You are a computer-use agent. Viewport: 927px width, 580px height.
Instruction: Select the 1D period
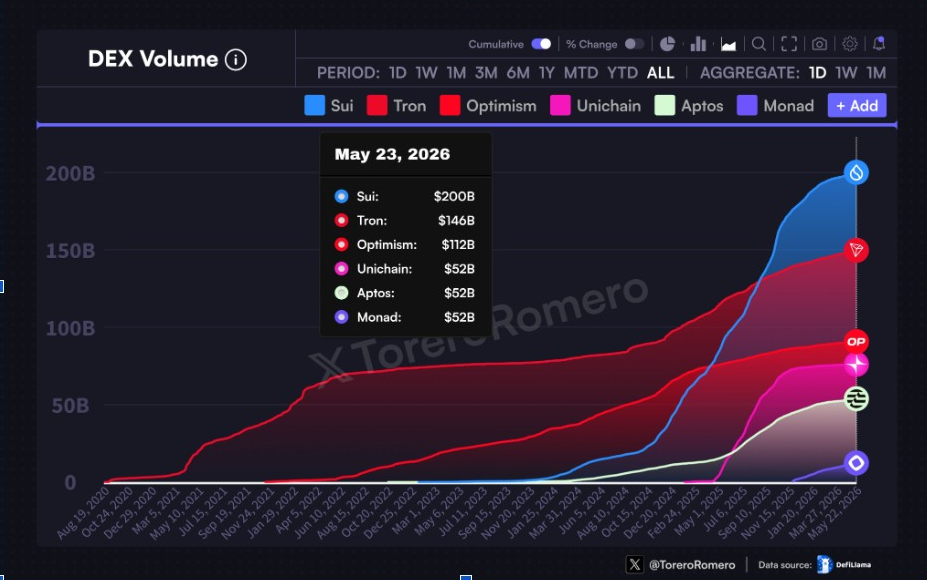tap(398, 73)
